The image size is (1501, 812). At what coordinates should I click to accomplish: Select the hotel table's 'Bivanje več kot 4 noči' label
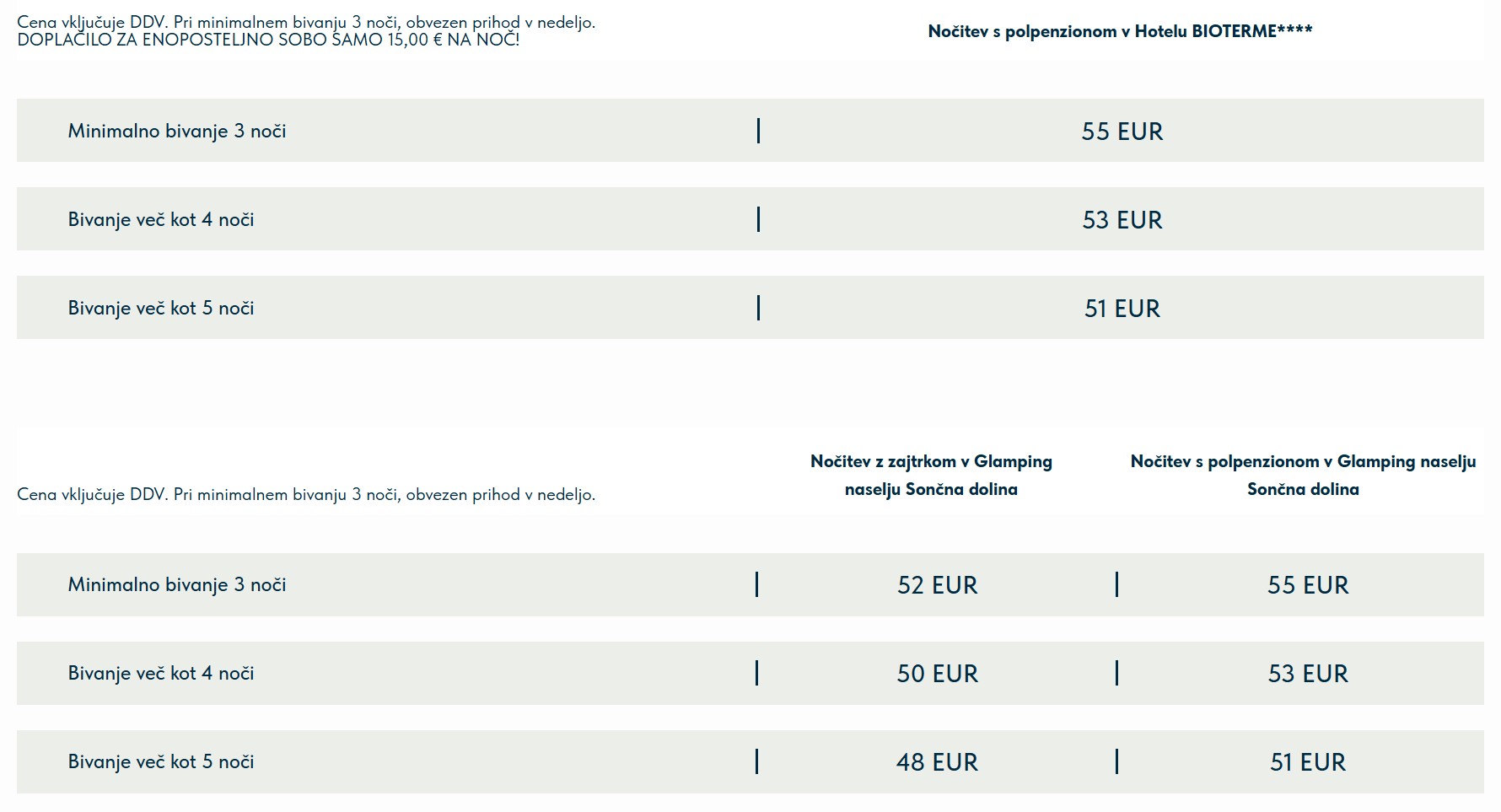161,219
